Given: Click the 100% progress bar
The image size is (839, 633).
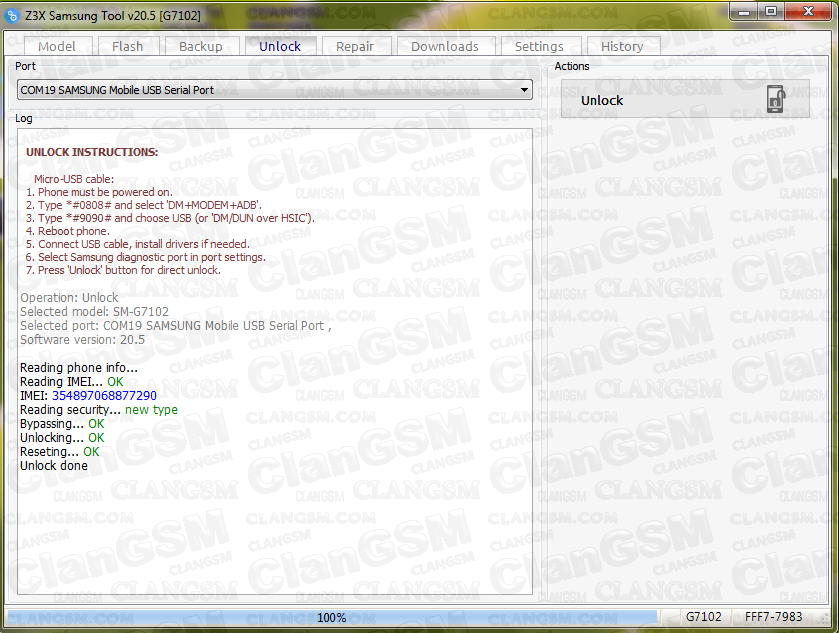Looking at the screenshot, I should pyautogui.click(x=332, y=617).
